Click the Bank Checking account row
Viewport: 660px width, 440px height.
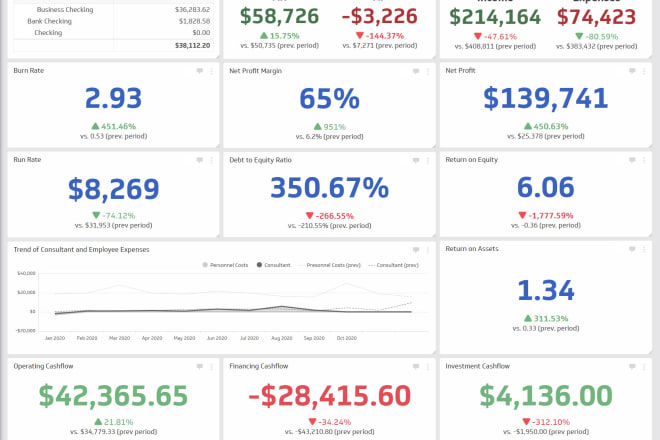point(113,21)
